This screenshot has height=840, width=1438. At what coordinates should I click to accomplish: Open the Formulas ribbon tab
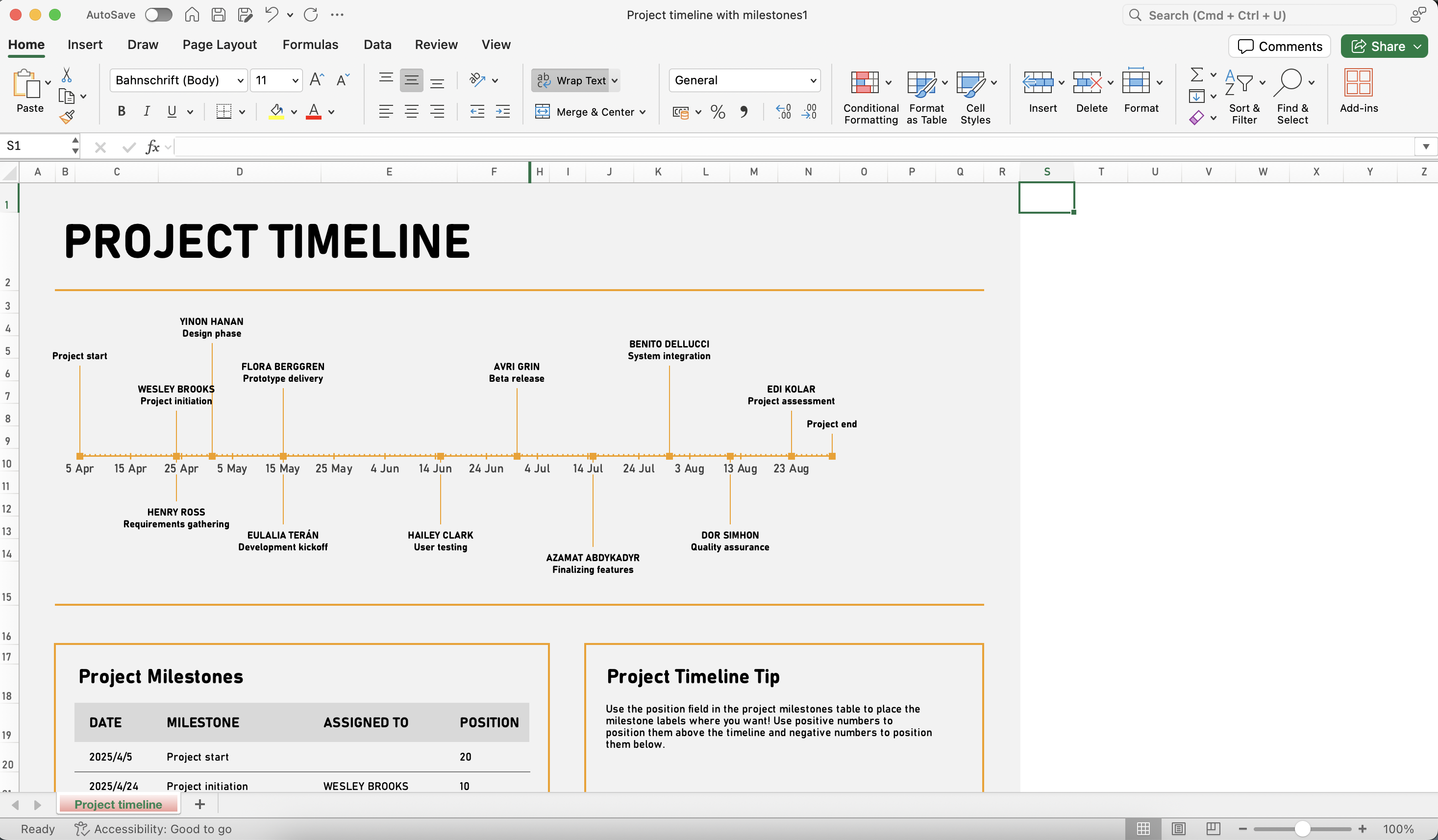[x=310, y=45]
